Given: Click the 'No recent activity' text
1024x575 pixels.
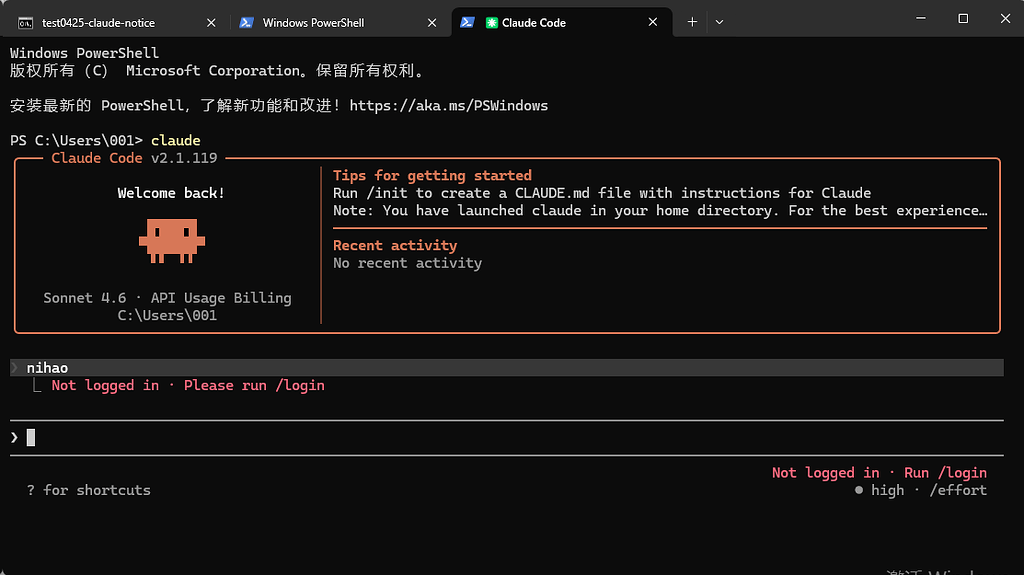Looking at the screenshot, I should tap(408, 263).
